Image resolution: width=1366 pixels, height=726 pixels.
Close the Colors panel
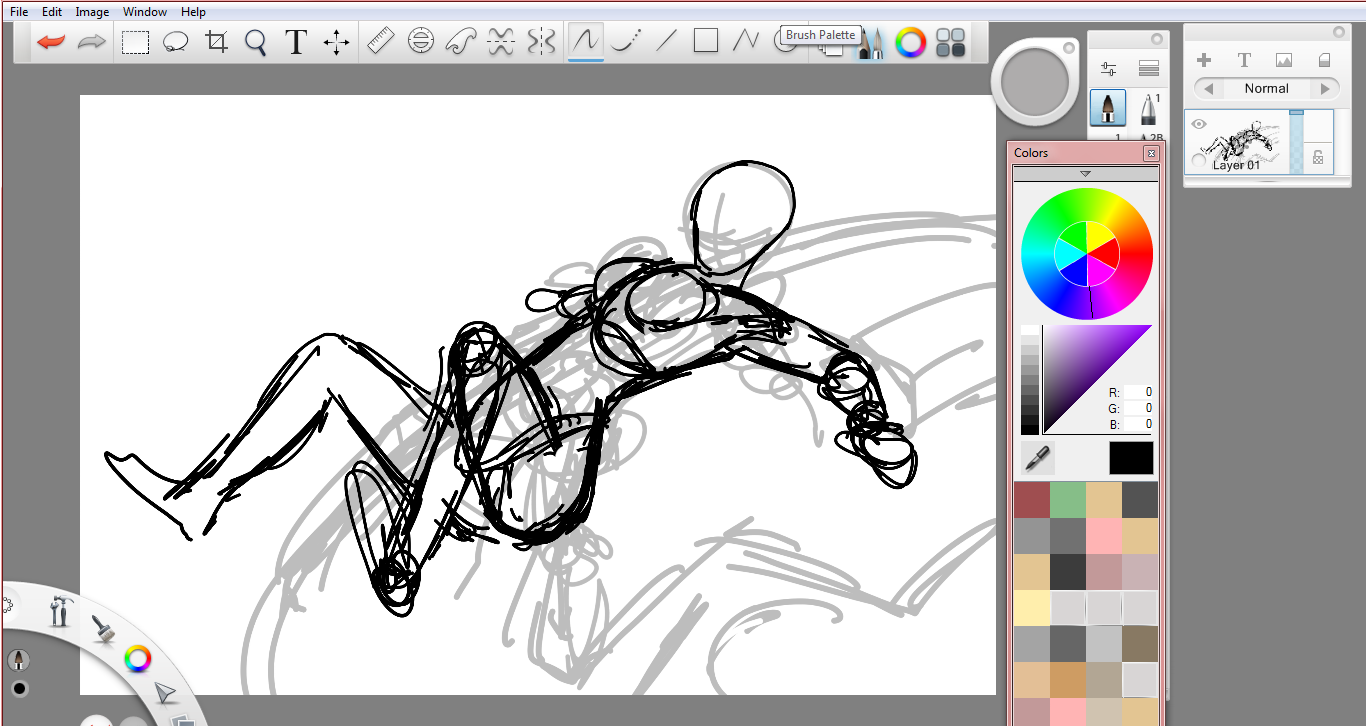(1151, 153)
